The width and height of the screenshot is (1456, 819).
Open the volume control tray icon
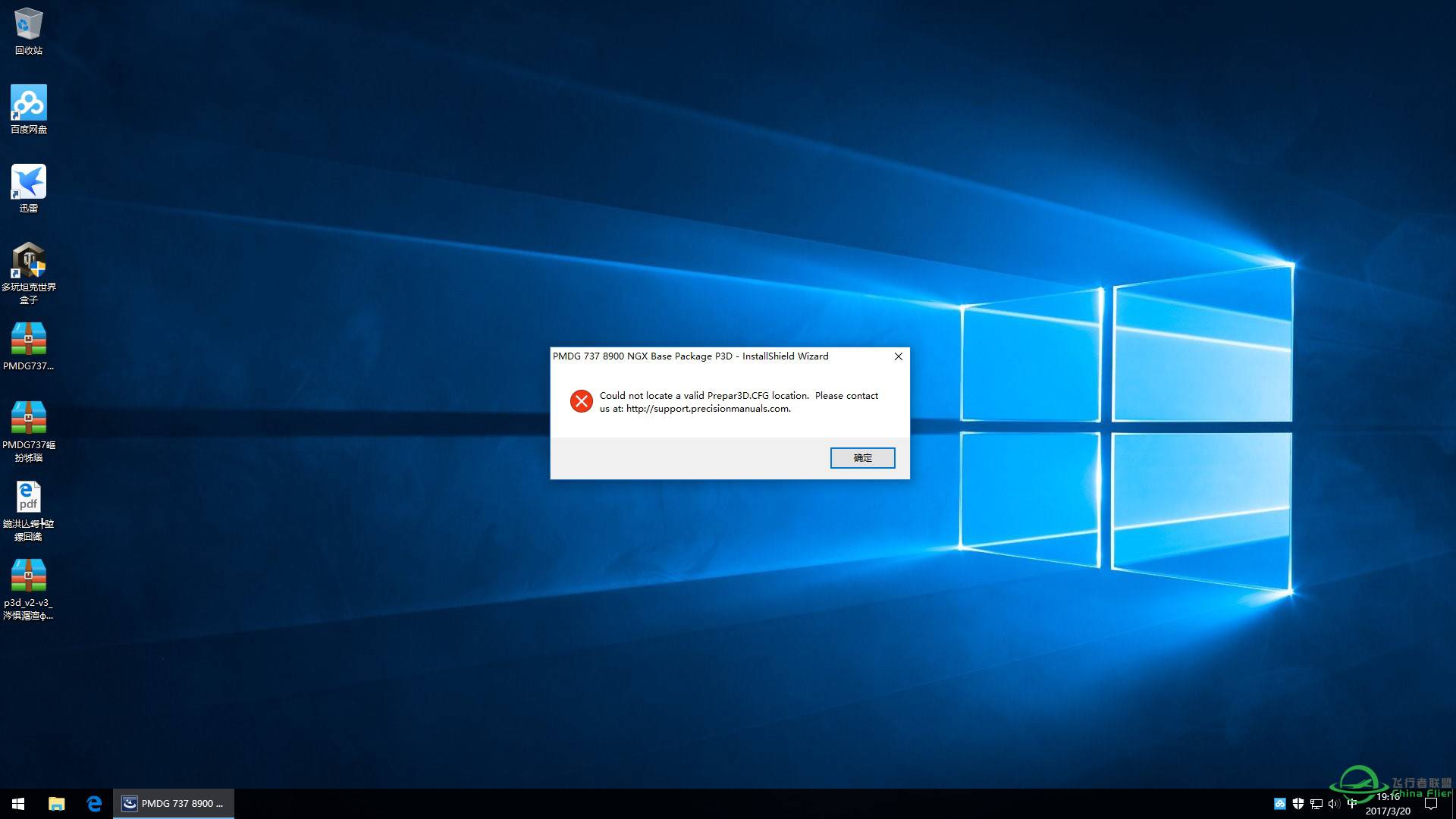point(1334,804)
